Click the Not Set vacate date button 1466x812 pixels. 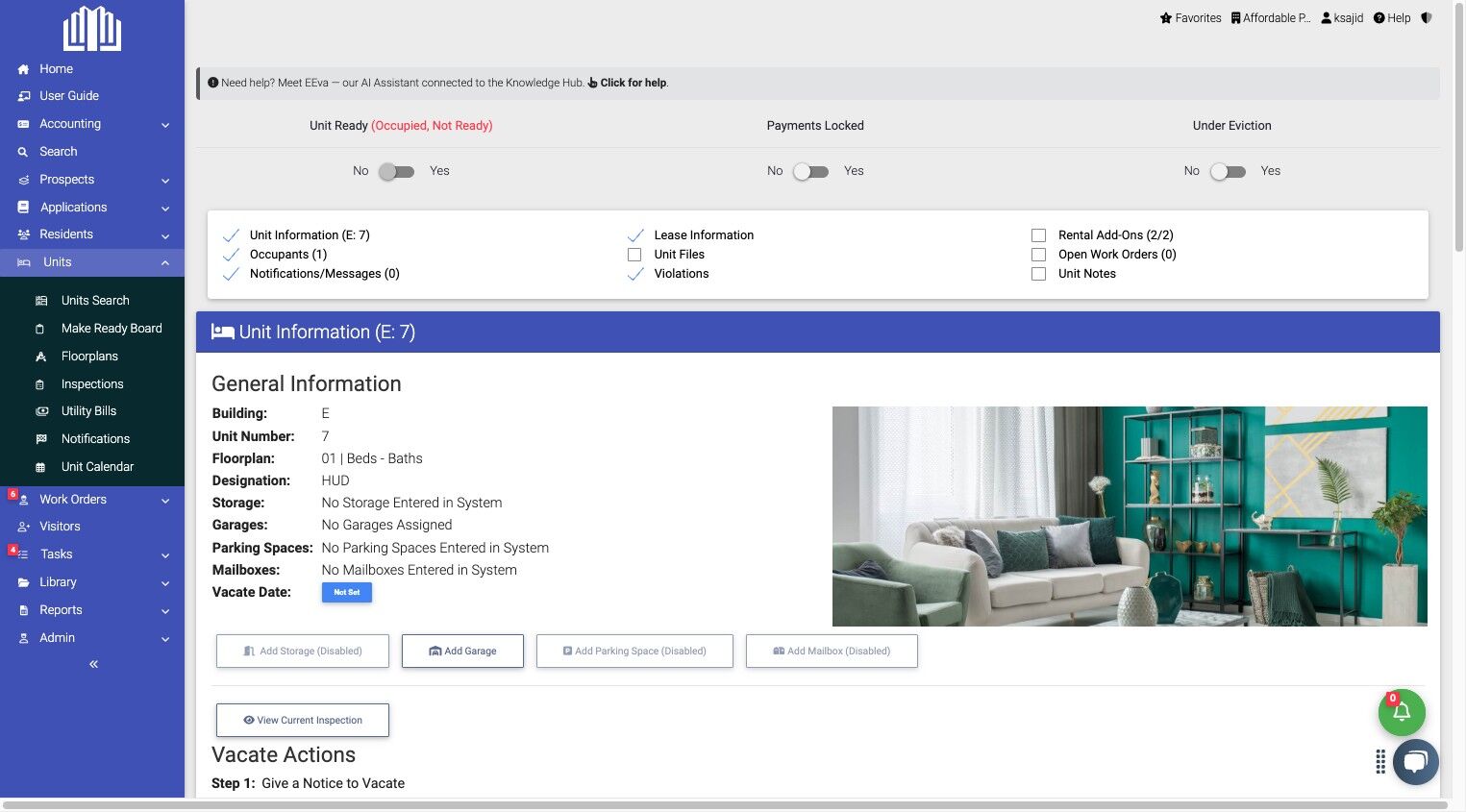tap(347, 593)
